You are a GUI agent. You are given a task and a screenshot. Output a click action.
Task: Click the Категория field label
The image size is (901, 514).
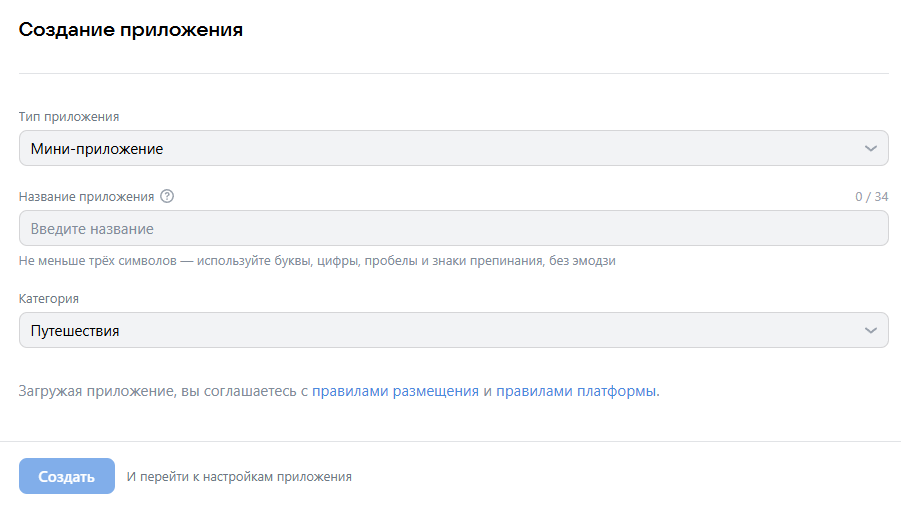(x=49, y=298)
